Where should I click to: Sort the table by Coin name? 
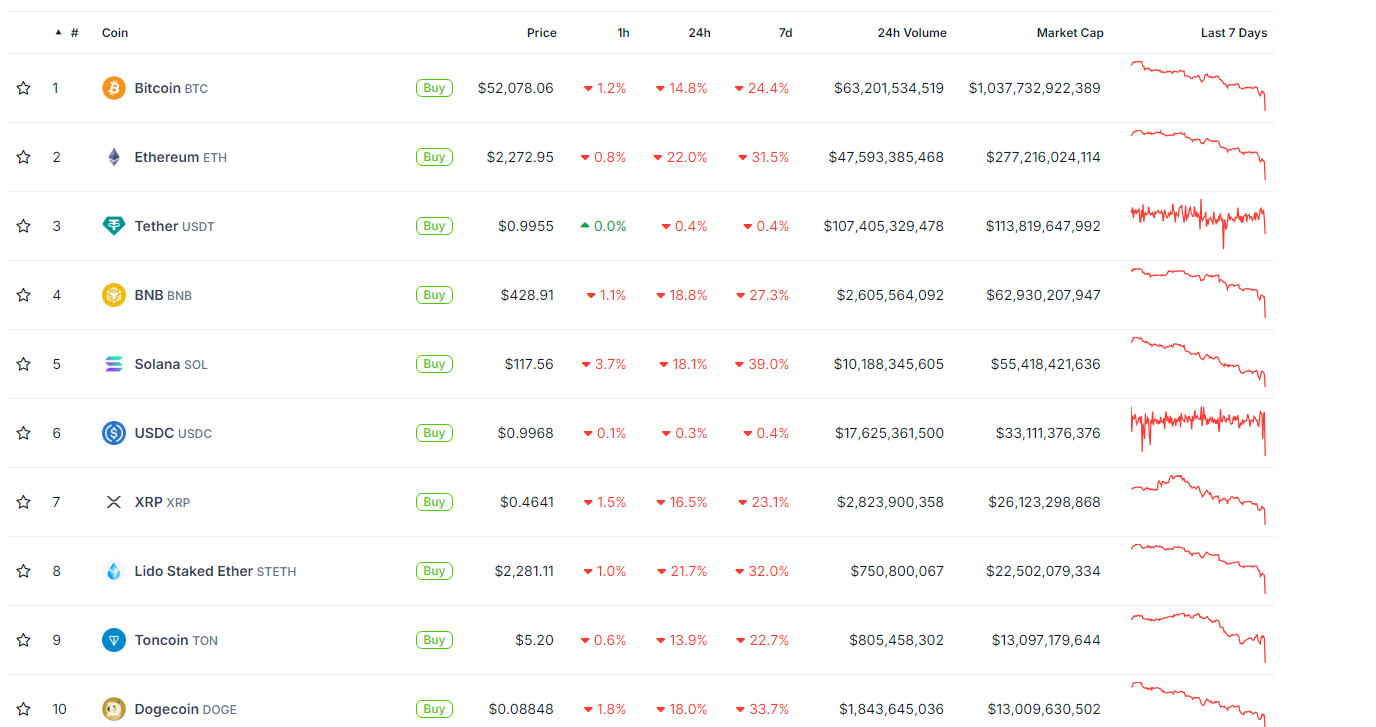point(115,33)
